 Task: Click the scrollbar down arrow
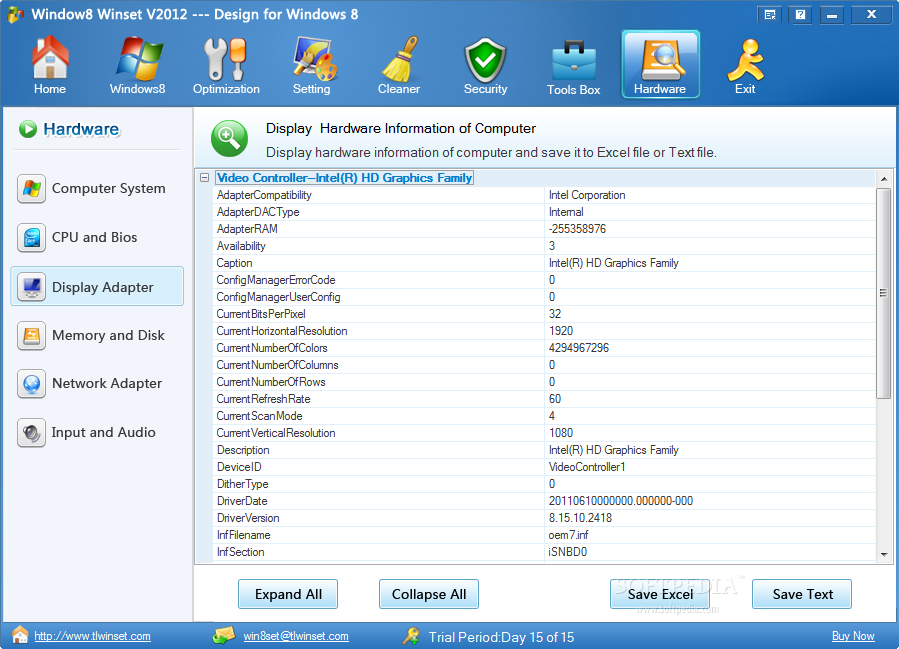click(884, 554)
